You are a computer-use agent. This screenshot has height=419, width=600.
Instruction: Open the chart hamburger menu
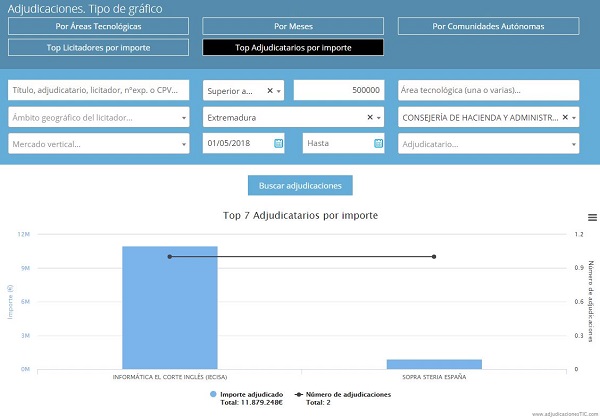pyautogui.click(x=592, y=217)
